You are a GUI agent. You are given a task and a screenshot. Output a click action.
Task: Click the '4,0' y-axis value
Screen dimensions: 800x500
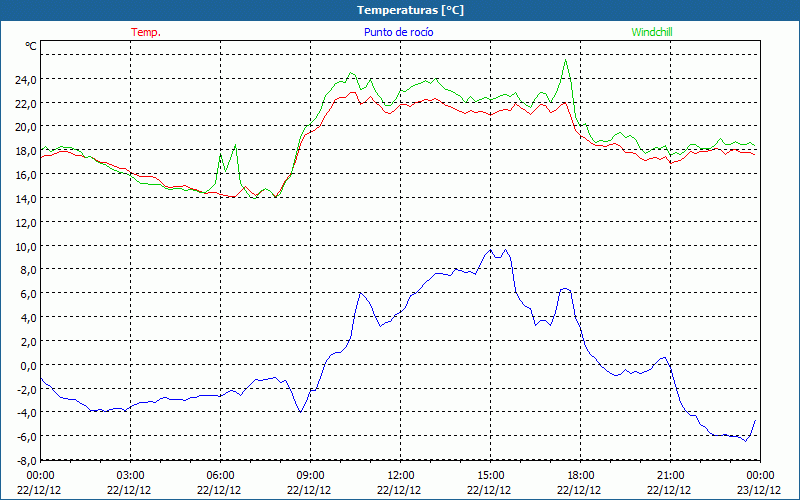[x=29, y=318]
